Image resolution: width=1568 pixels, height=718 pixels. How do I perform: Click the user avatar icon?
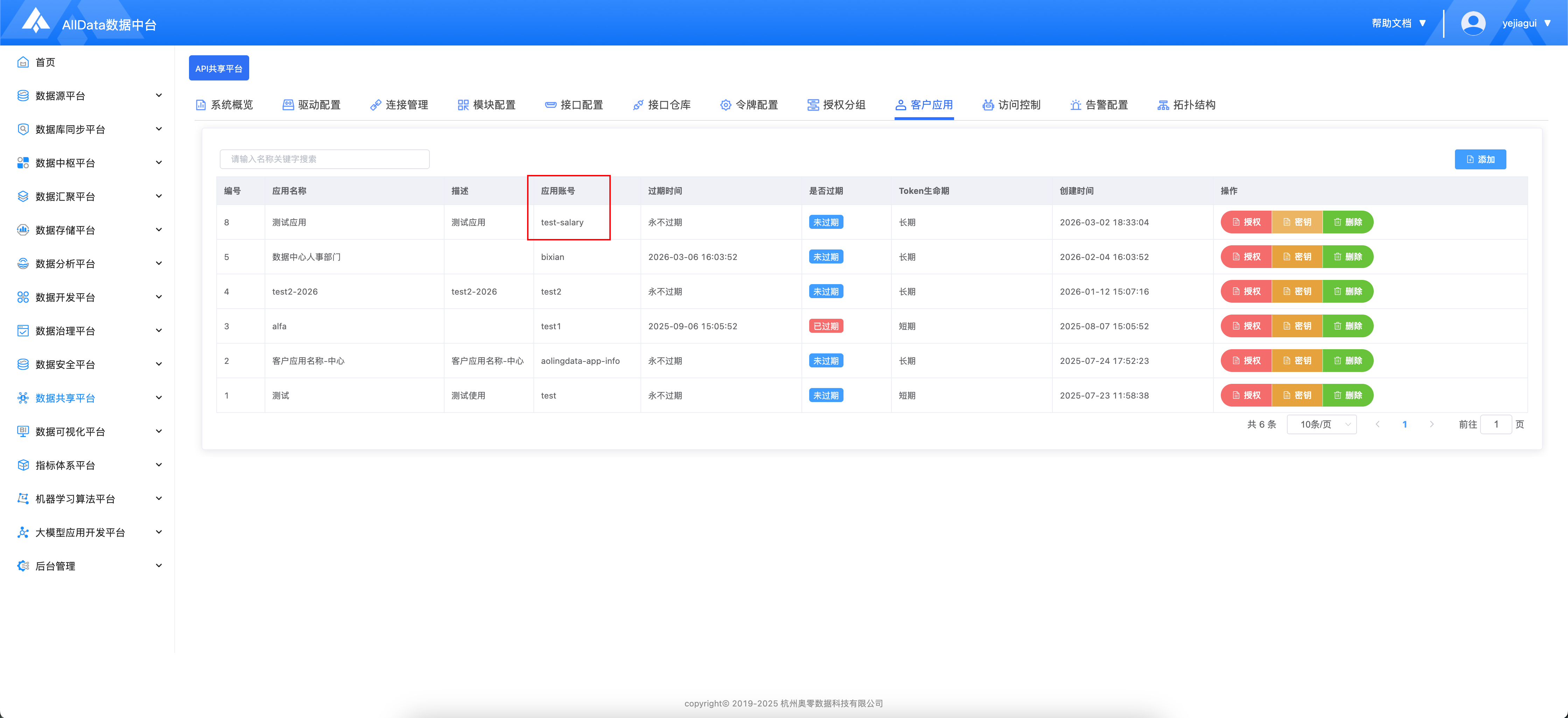click(x=1472, y=23)
